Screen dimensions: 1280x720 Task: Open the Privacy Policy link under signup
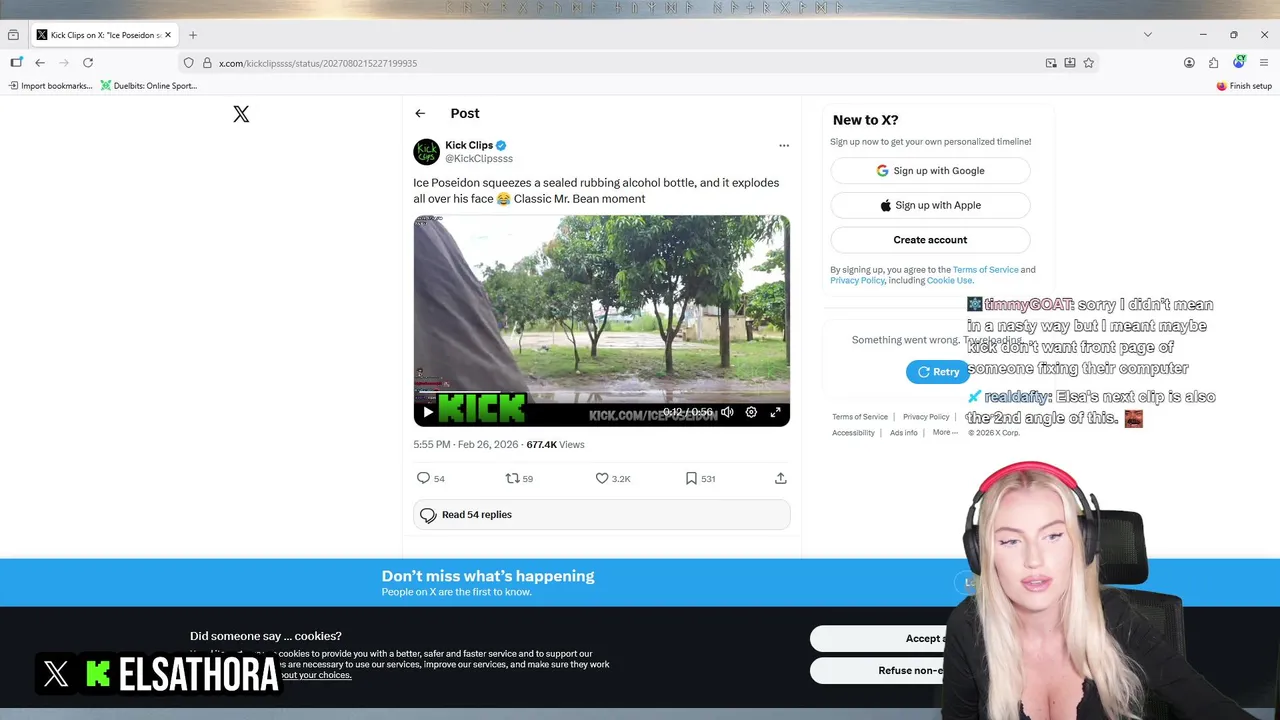pos(857,281)
